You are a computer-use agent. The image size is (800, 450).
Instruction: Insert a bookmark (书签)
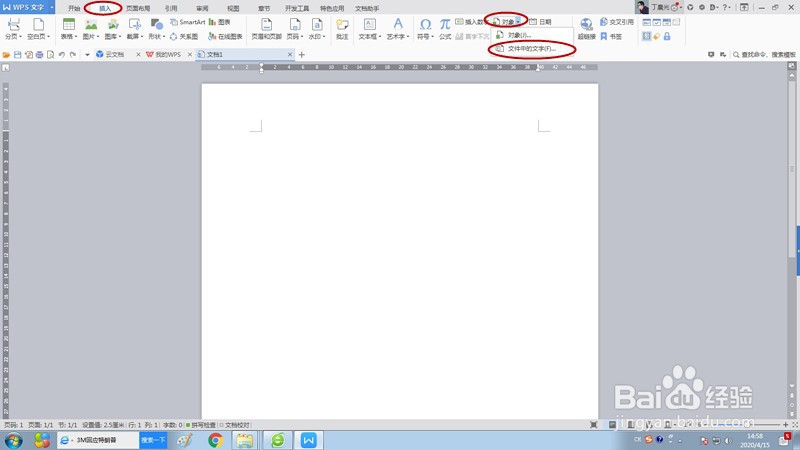(611, 37)
